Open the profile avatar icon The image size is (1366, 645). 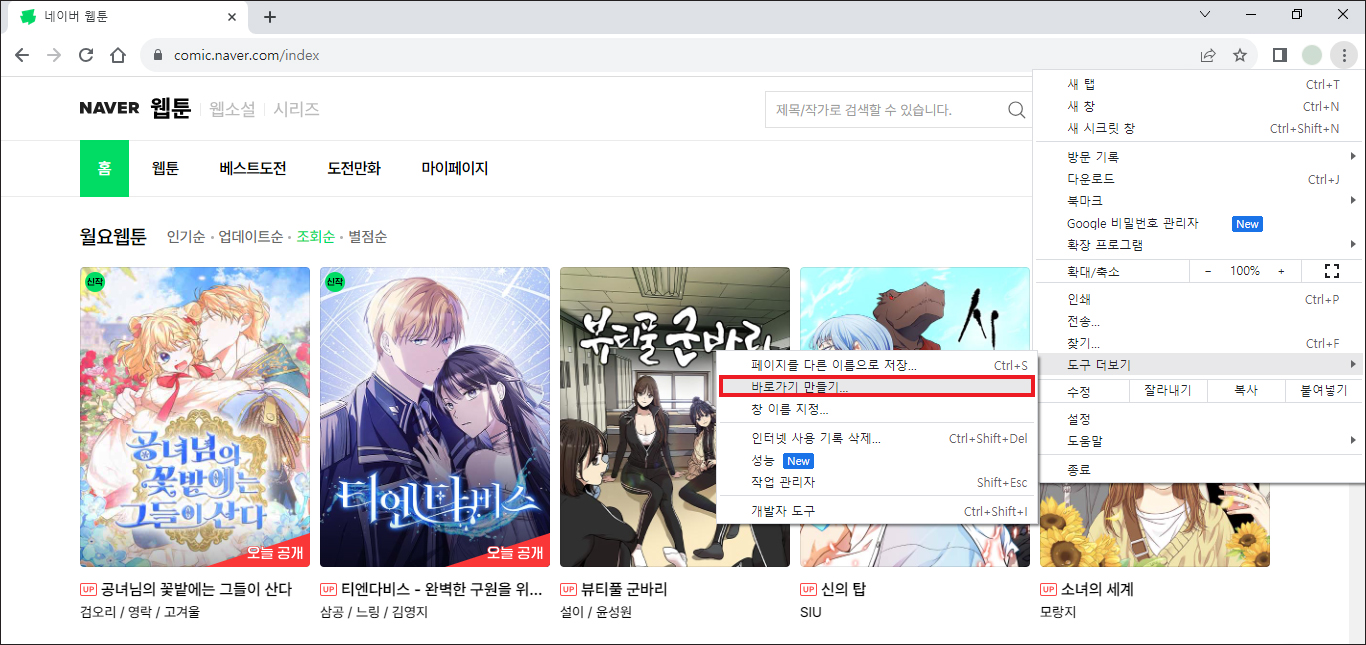pos(1312,55)
